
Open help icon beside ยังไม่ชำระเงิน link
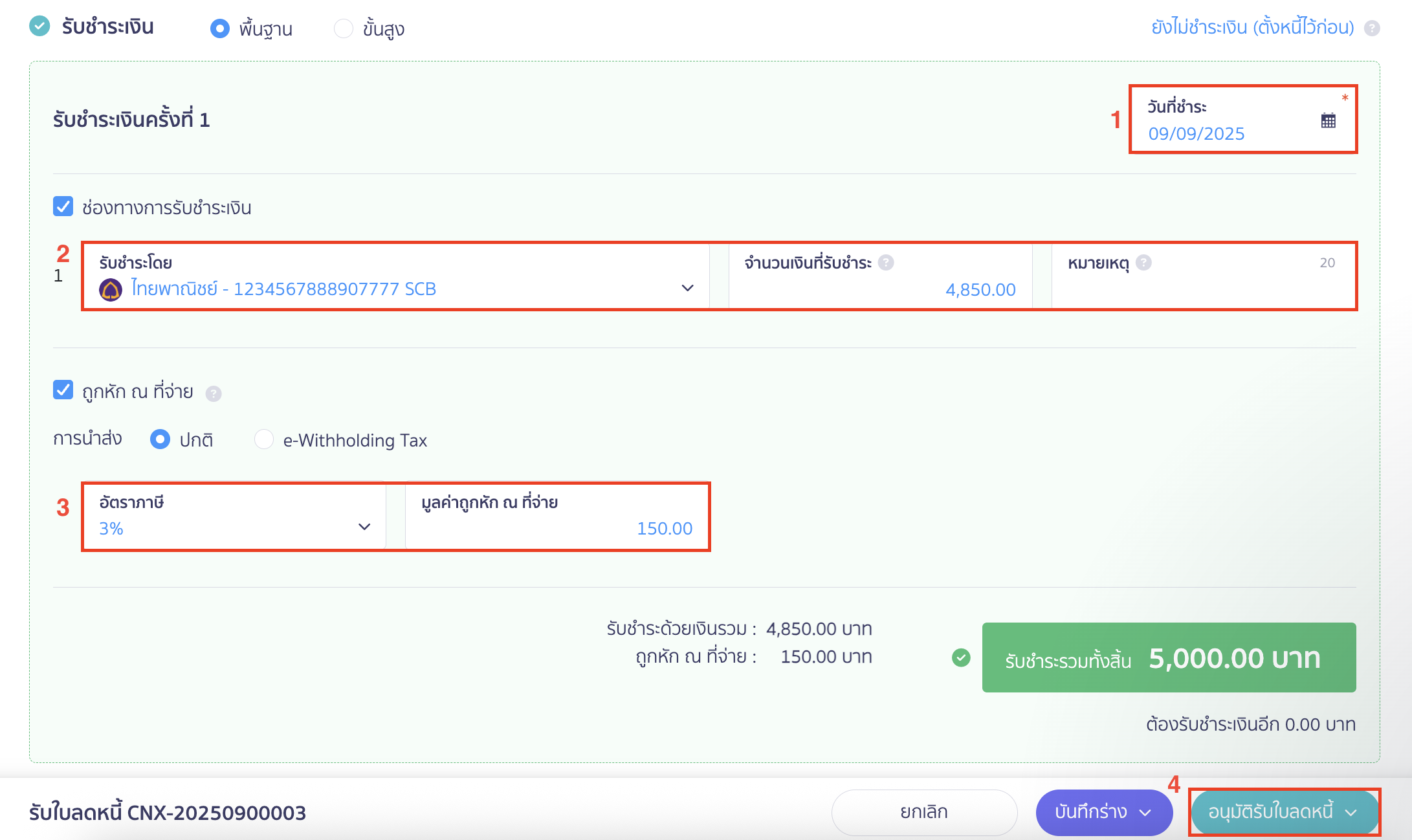coord(1372,28)
